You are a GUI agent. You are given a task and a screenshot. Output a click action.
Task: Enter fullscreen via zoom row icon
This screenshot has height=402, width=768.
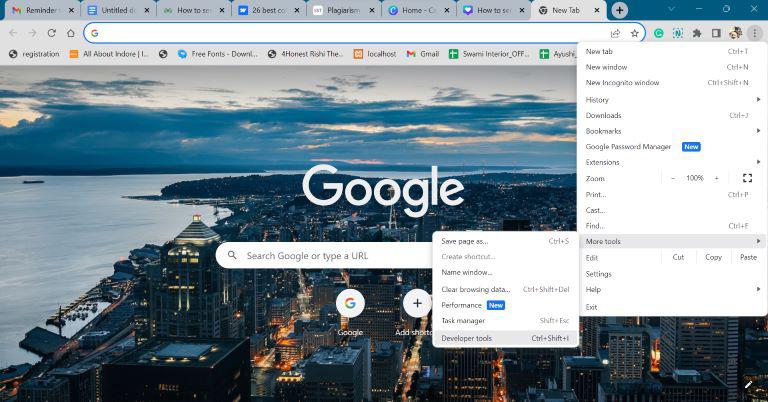[747, 178]
